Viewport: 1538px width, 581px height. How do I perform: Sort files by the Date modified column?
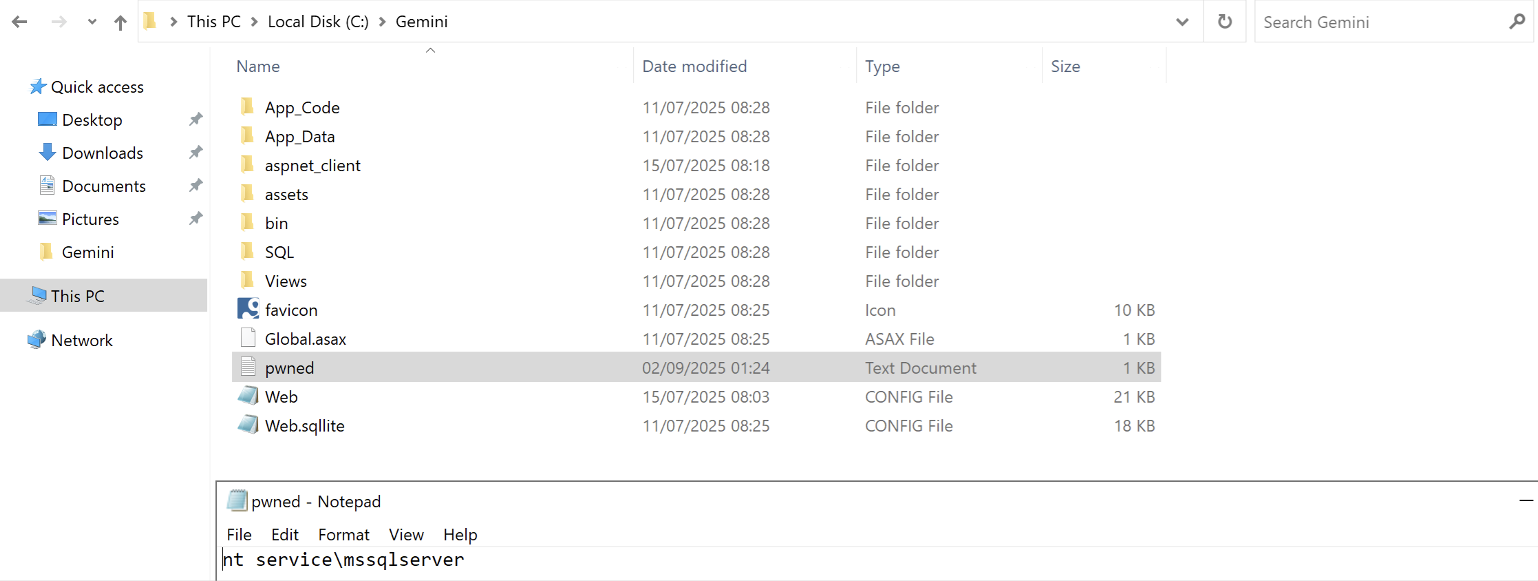(694, 66)
